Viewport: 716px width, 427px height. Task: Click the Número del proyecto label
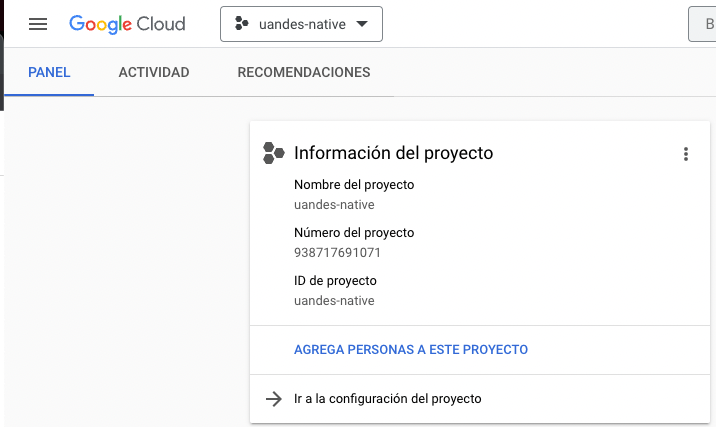point(354,232)
